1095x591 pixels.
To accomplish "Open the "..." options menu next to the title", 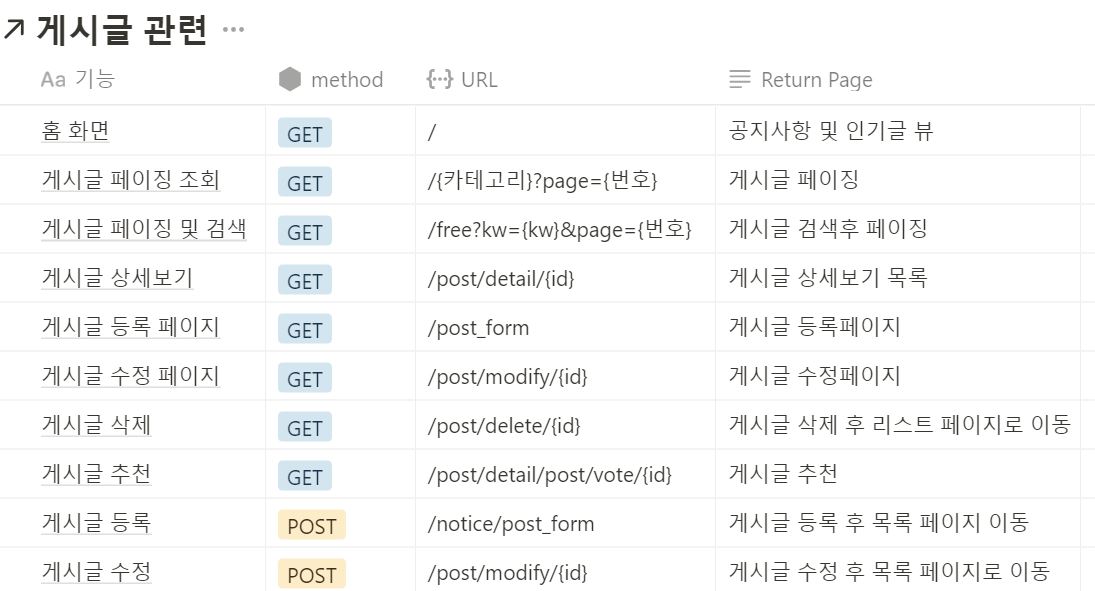I will [233, 28].
